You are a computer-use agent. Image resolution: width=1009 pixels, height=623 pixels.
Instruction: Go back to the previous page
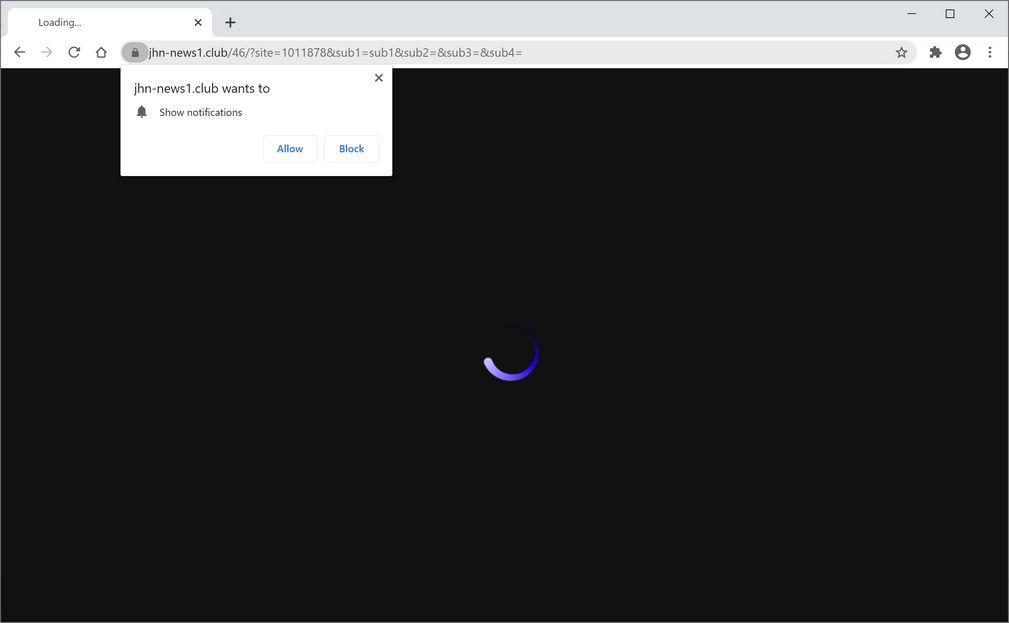tap(20, 52)
